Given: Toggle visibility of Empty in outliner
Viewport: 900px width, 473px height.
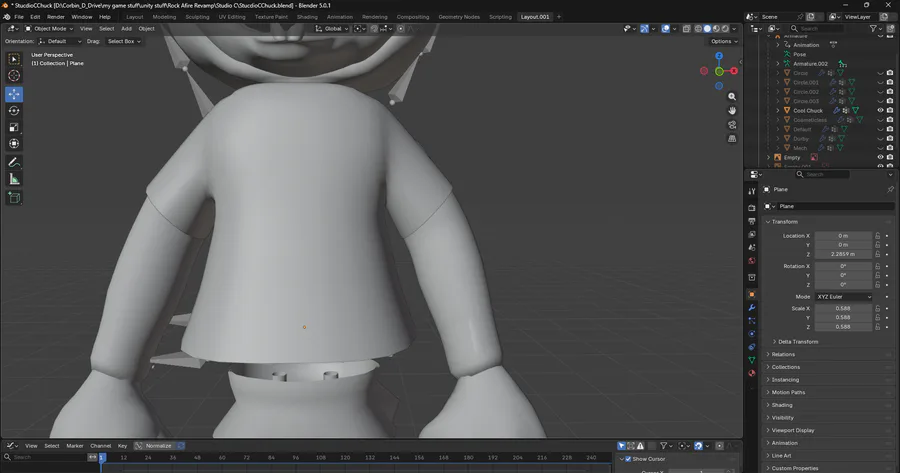Looking at the screenshot, I should [880, 157].
